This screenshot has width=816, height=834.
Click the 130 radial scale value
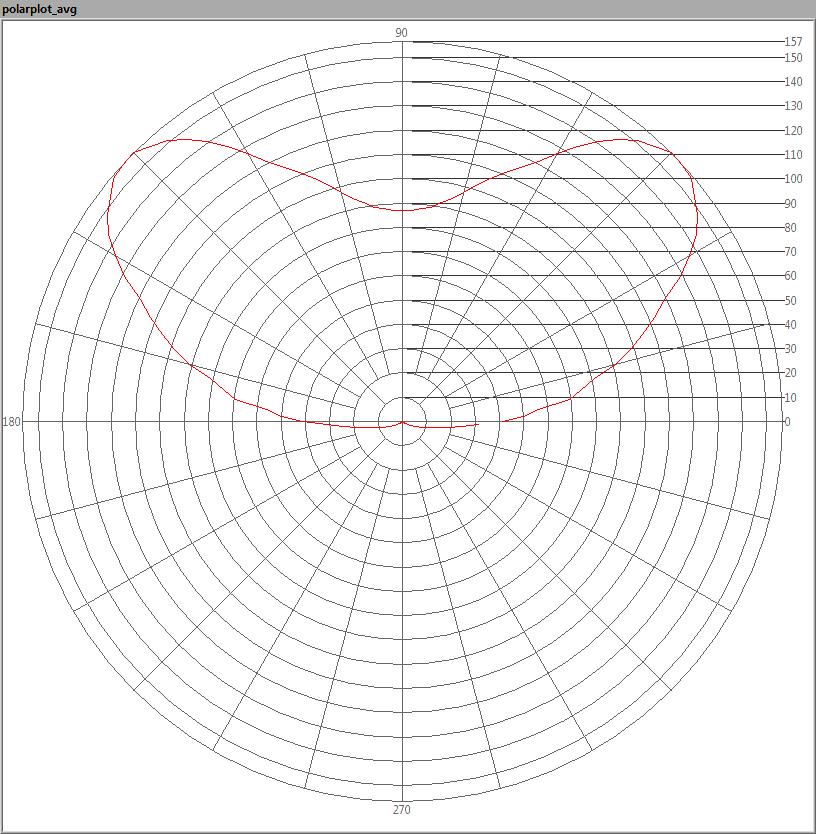[793, 106]
